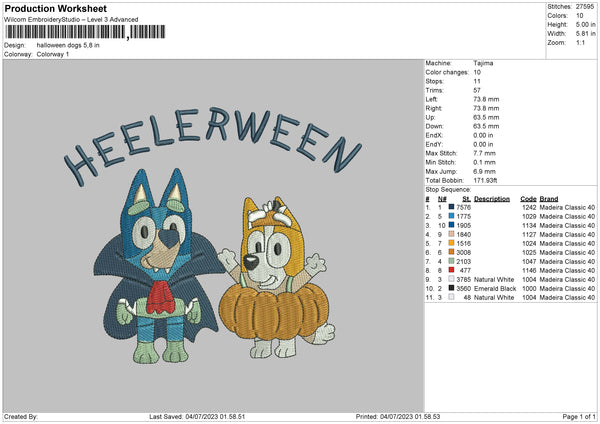Click the Total Bobbin value '171.93ft'

click(485, 180)
